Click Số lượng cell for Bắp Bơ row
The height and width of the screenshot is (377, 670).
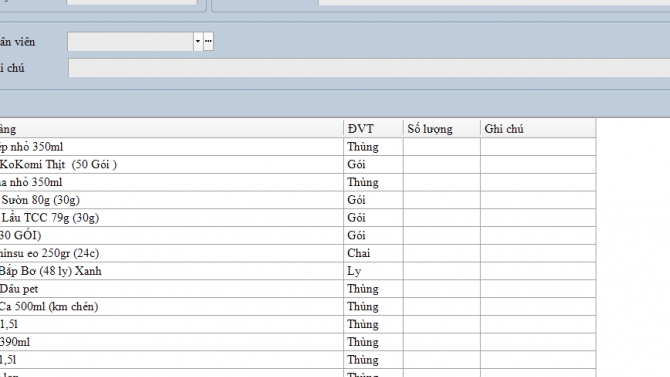click(442, 271)
